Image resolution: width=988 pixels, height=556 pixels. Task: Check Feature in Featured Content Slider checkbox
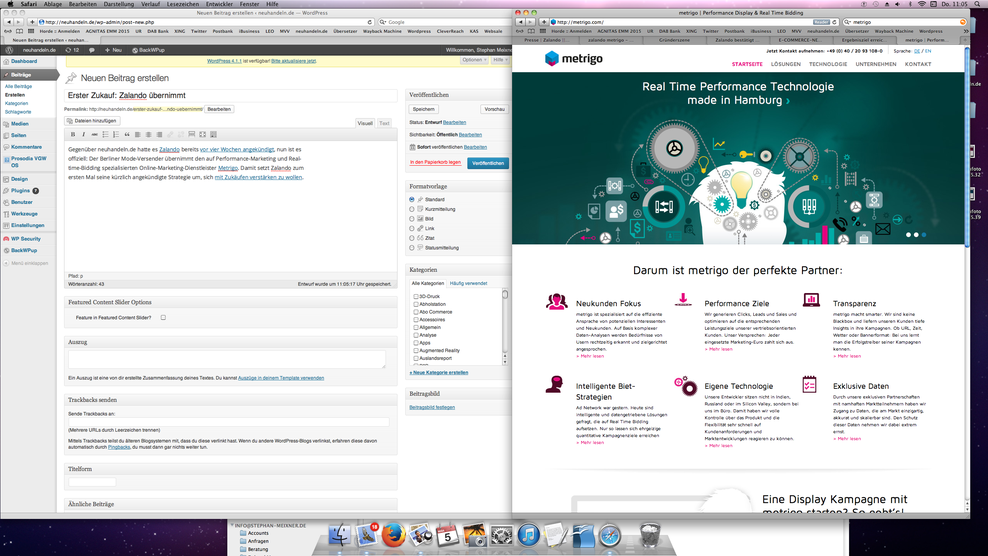[x=163, y=318]
